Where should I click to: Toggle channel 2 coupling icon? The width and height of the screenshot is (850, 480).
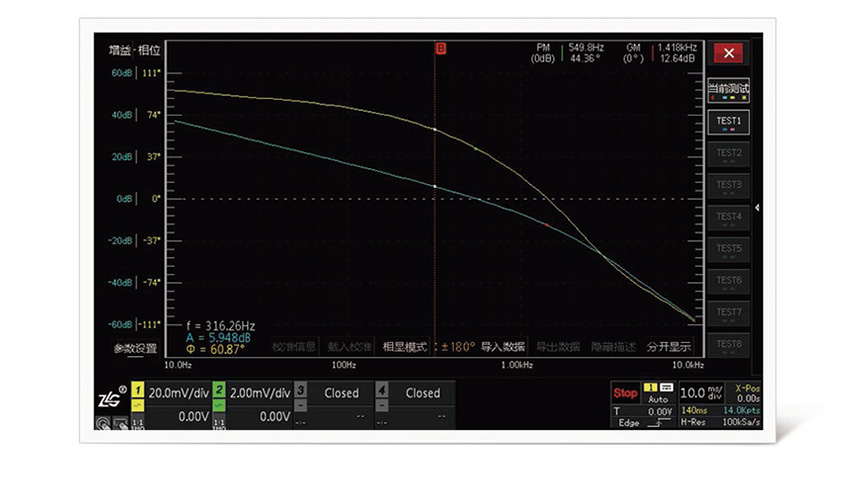click(219, 405)
